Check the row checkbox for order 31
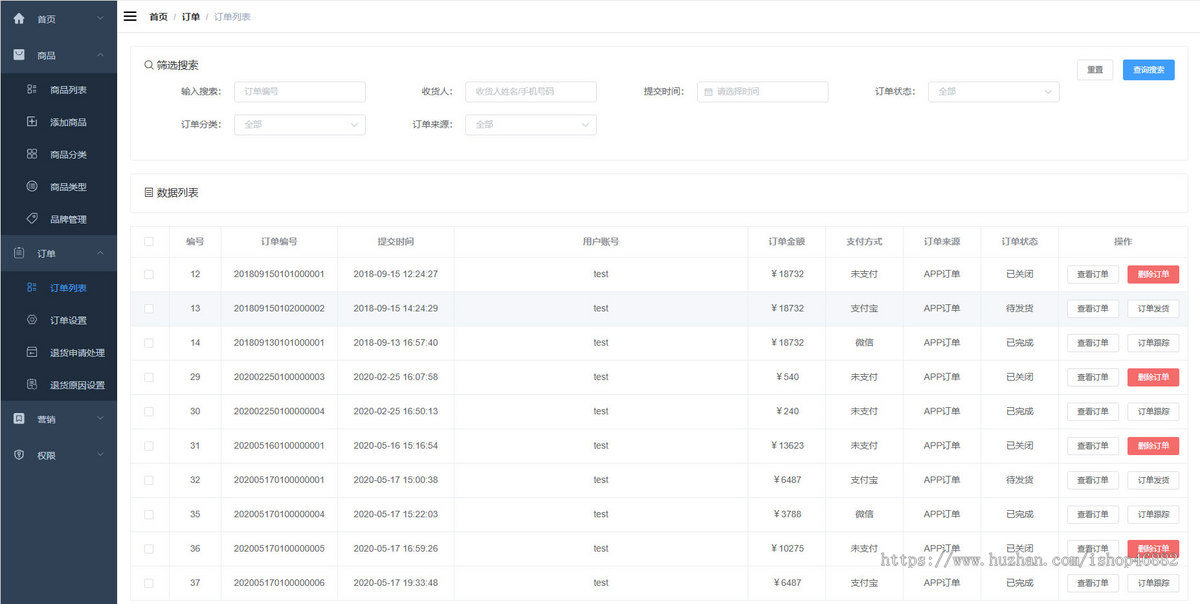 pyautogui.click(x=149, y=445)
